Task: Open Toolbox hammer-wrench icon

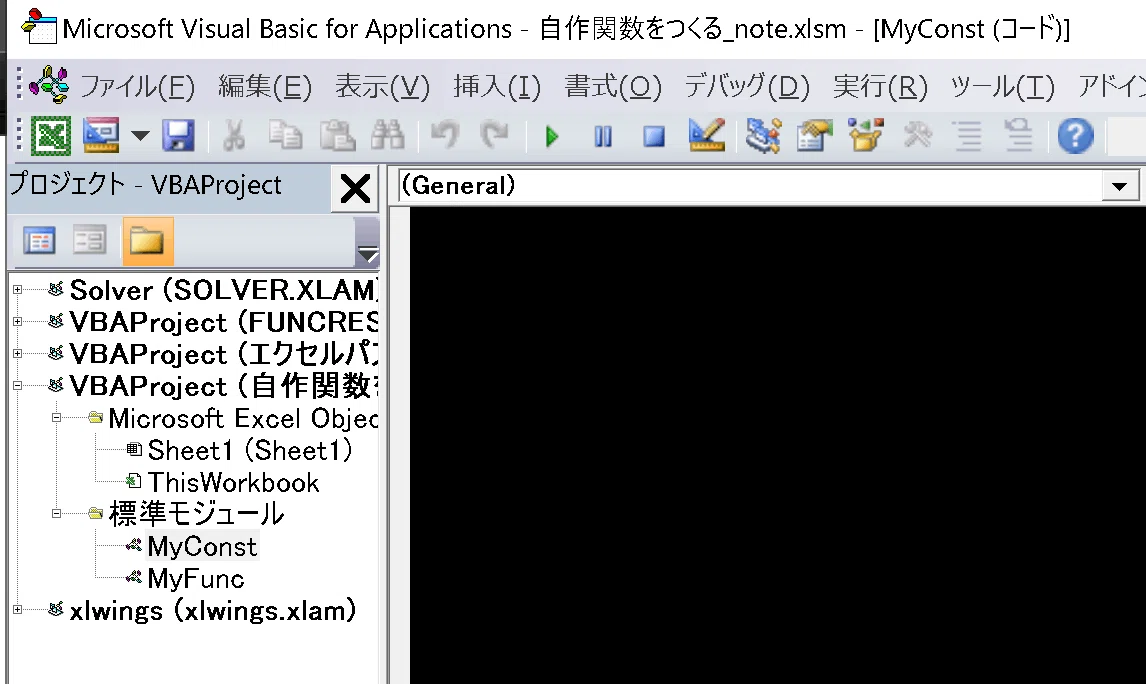Action: pos(917,136)
